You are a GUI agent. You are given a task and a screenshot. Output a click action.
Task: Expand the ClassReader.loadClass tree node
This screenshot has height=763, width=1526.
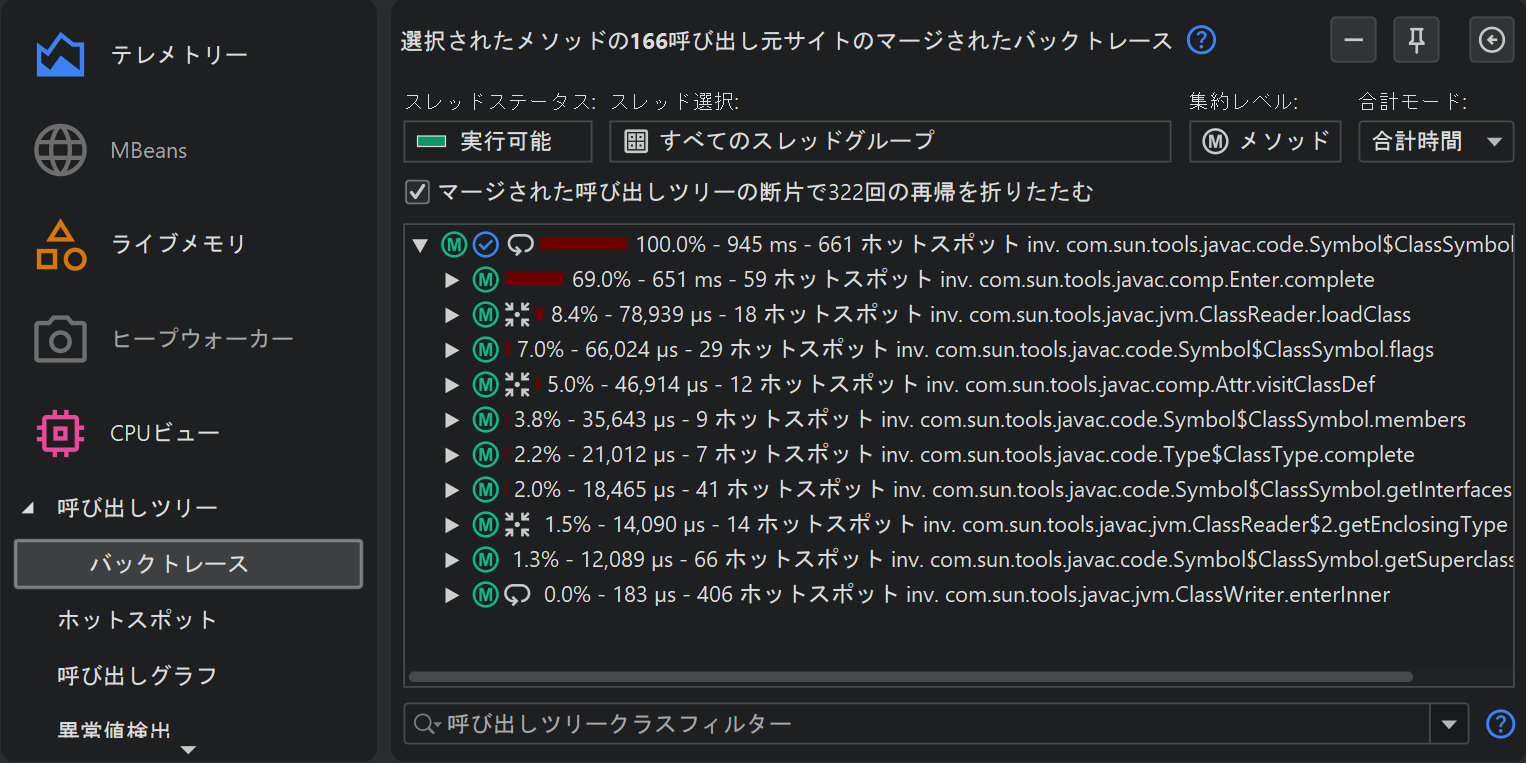coord(452,315)
